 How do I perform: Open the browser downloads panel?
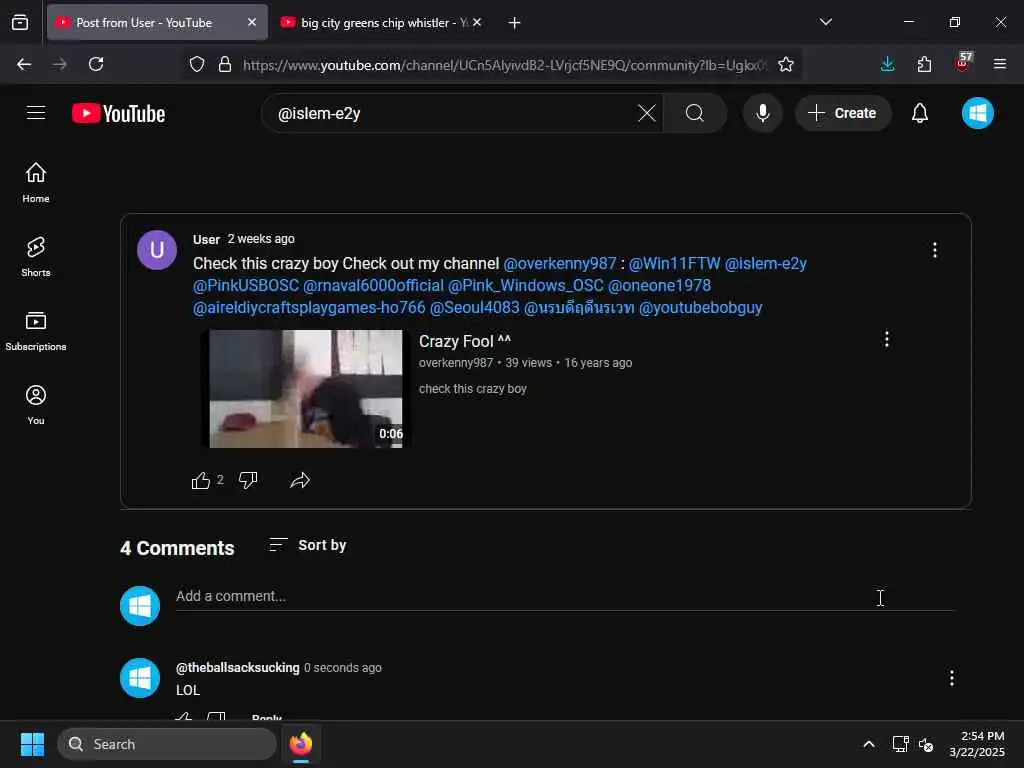click(x=887, y=64)
